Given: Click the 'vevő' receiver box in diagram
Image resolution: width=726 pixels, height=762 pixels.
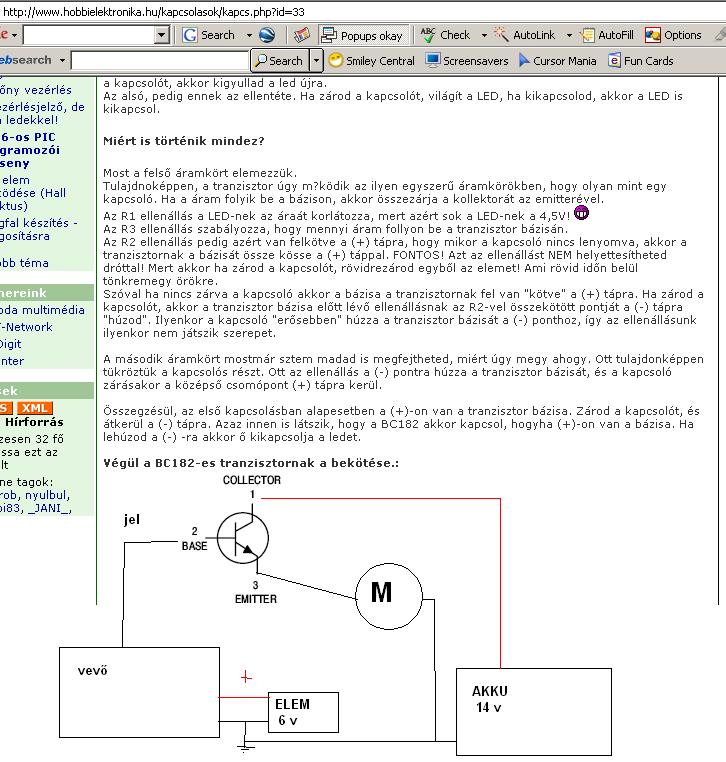Looking at the screenshot, I should pos(139,692).
